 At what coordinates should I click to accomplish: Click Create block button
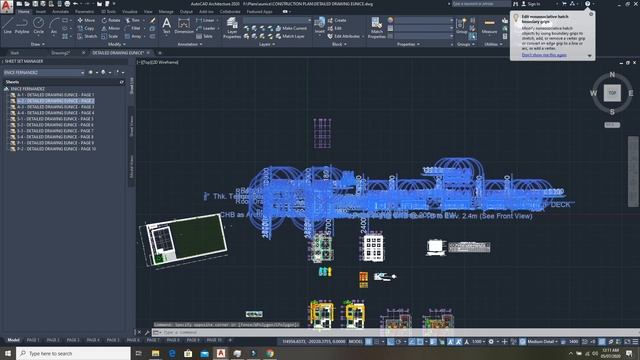[x=337, y=20]
